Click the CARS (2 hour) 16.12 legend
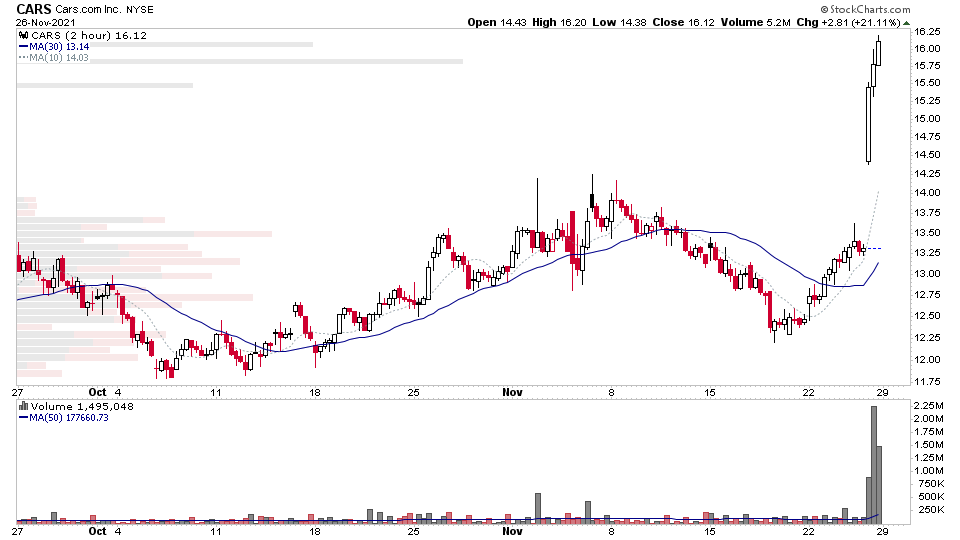960x540 pixels. (x=89, y=36)
